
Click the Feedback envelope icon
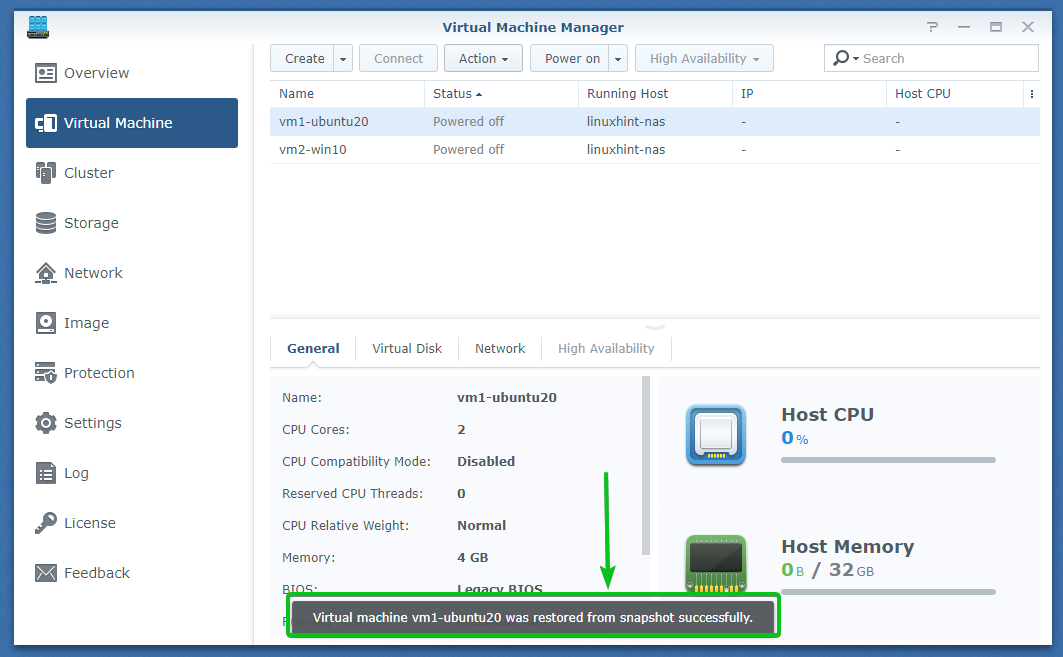point(46,573)
